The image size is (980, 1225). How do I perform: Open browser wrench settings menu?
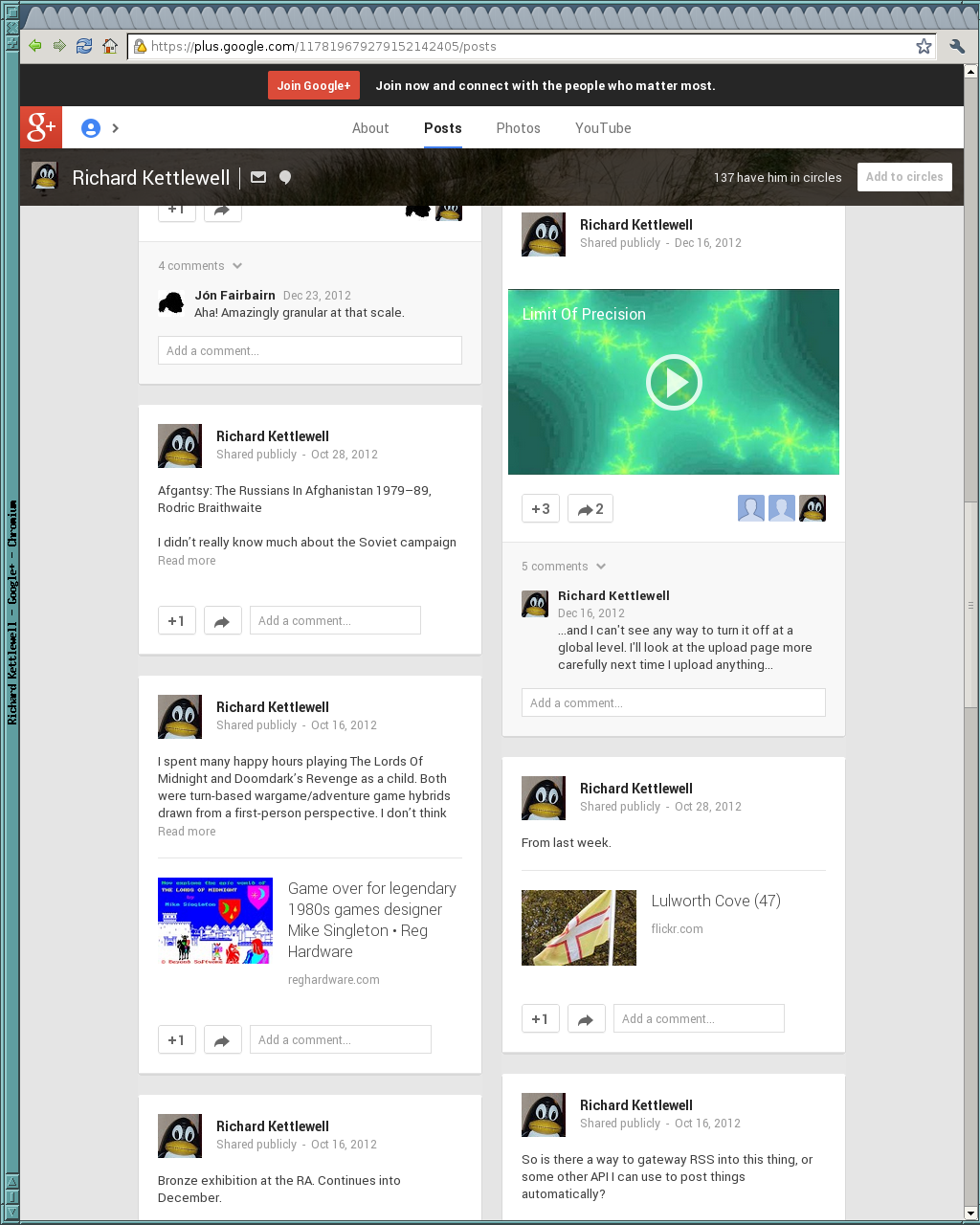click(957, 46)
